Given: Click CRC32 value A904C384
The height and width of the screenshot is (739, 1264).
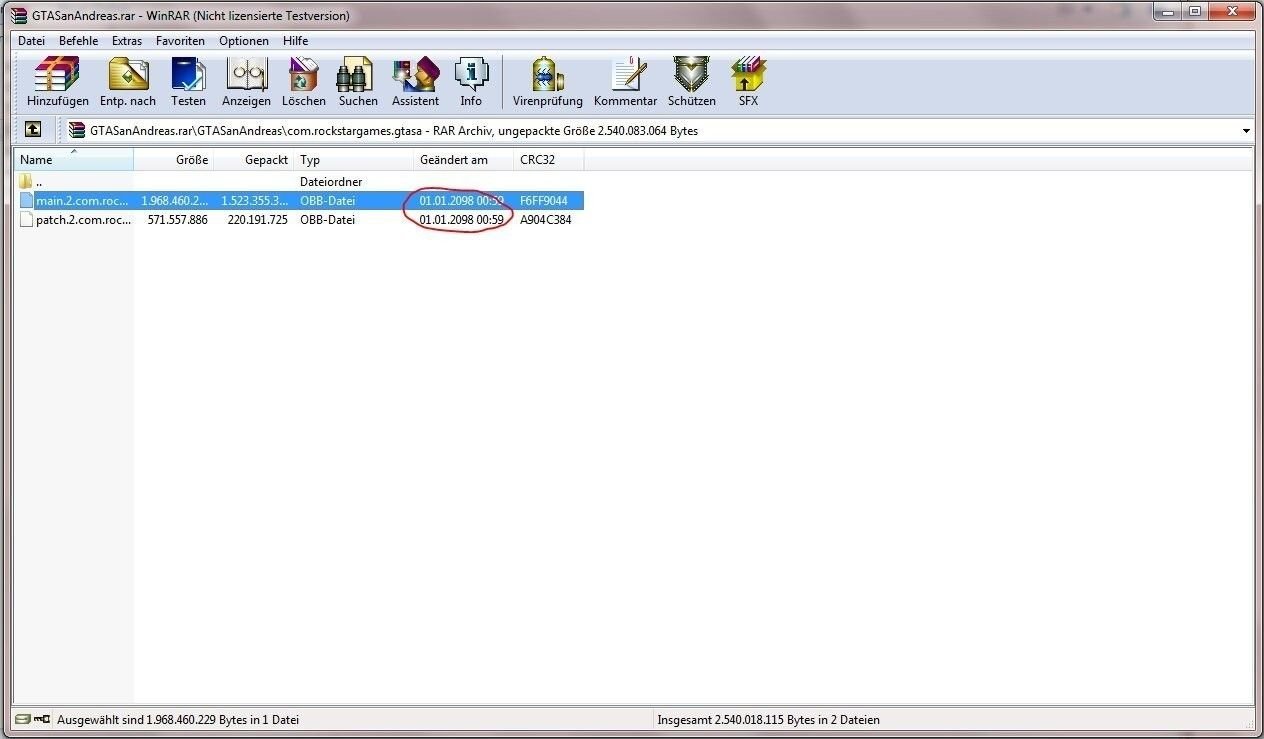Looking at the screenshot, I should point(546,220).
